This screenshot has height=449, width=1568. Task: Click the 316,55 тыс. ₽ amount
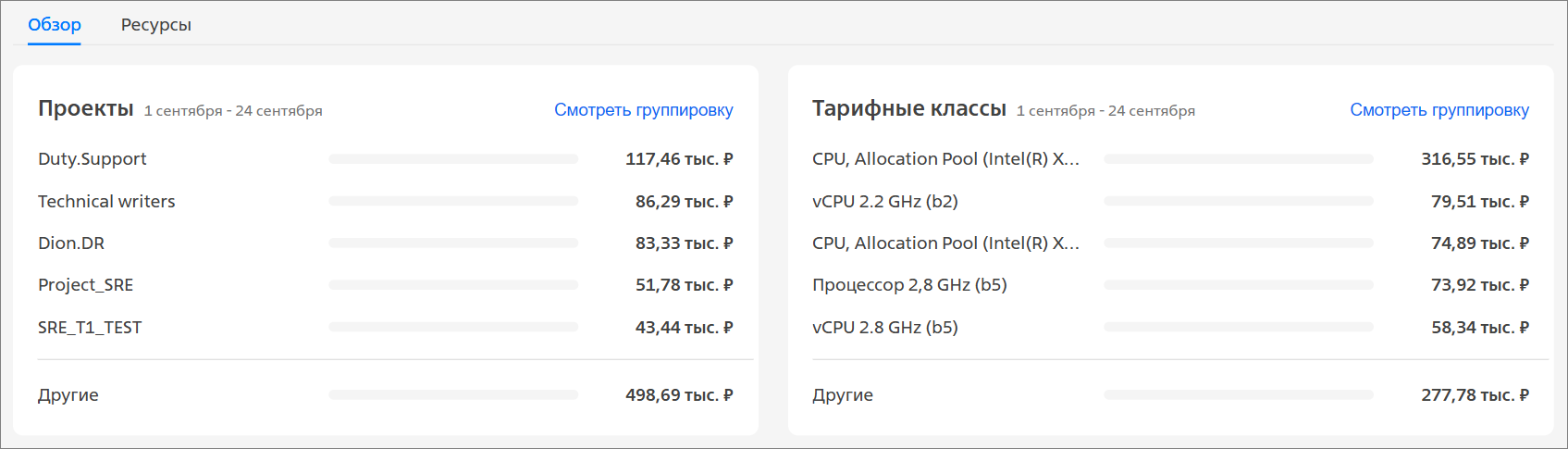point(1475,159)
